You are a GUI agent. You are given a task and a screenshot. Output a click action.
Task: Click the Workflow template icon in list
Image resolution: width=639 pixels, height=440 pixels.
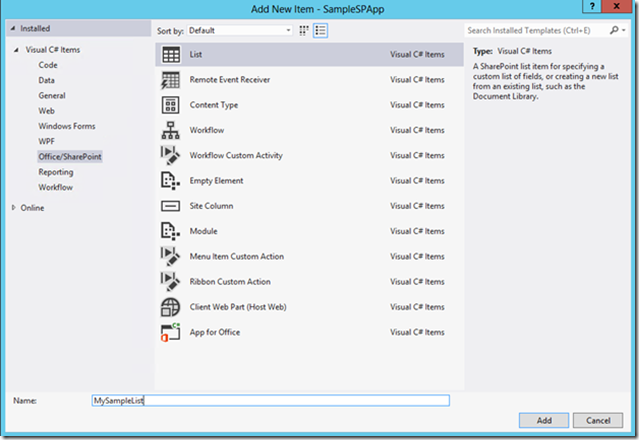coord(170,130)
